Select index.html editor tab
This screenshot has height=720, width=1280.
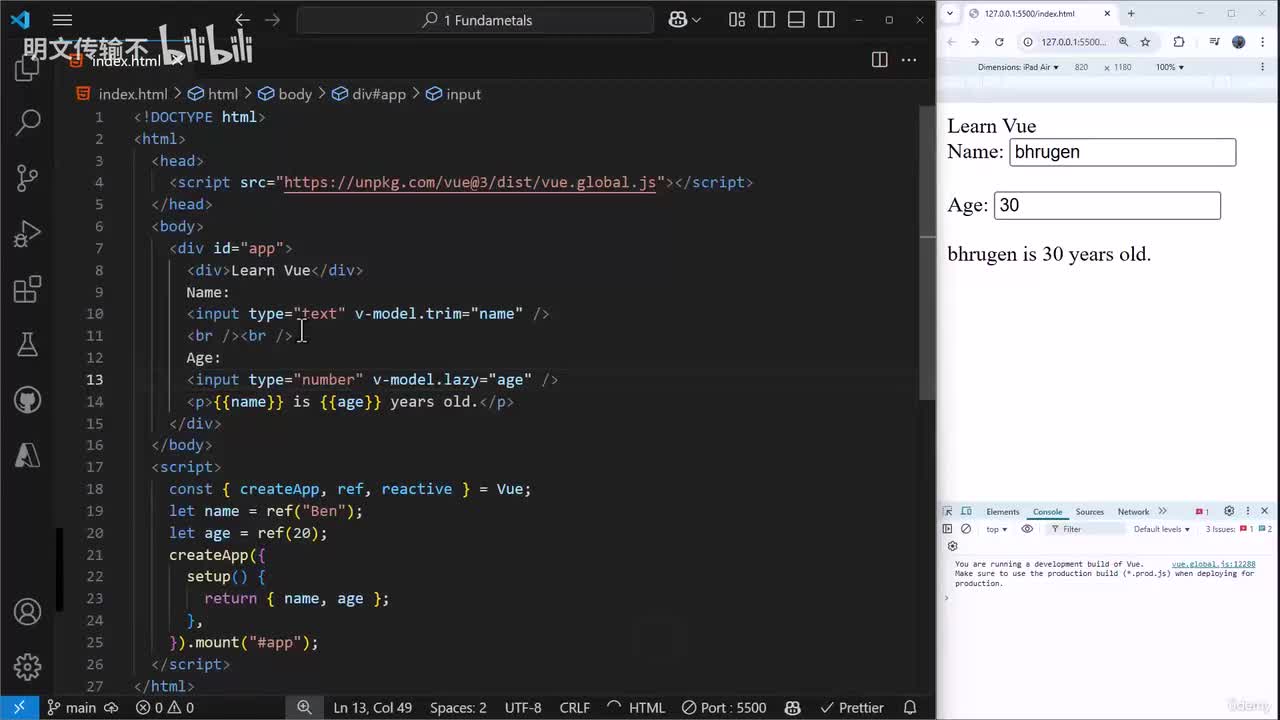coord(128,60)
